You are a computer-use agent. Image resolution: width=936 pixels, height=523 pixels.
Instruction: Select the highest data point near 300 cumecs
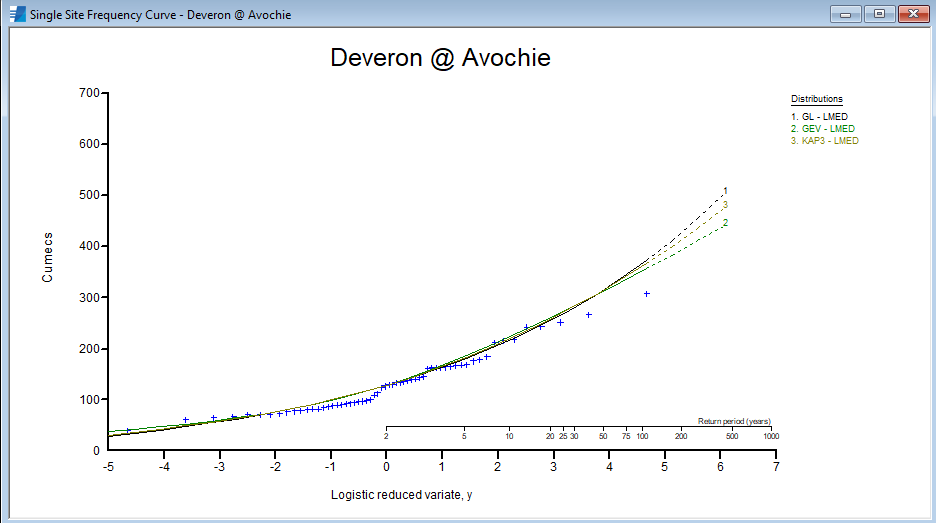pos(647,294)
